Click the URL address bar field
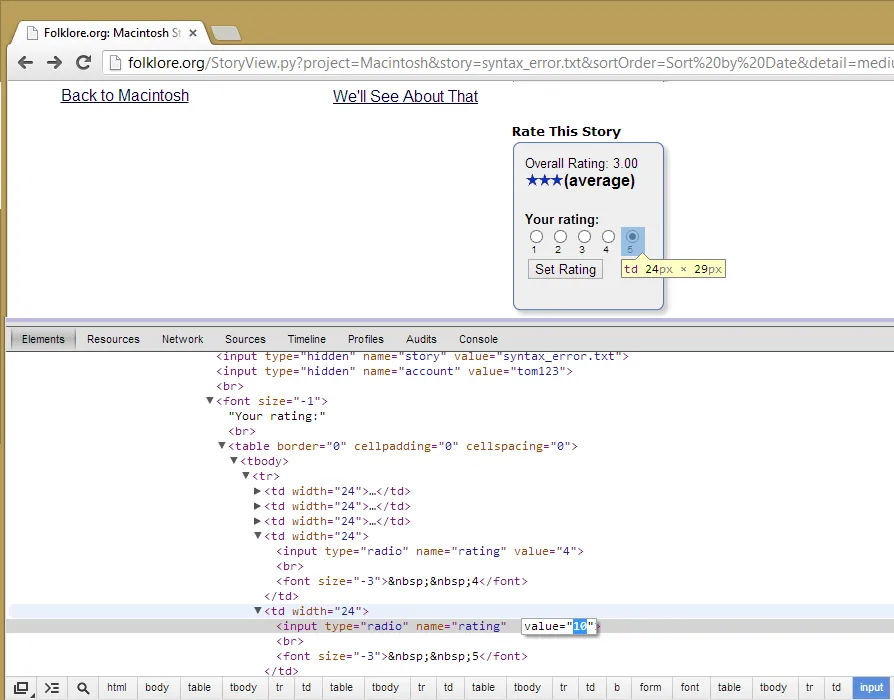The height and width of the screenshot is (700, 894). point(500,63)
